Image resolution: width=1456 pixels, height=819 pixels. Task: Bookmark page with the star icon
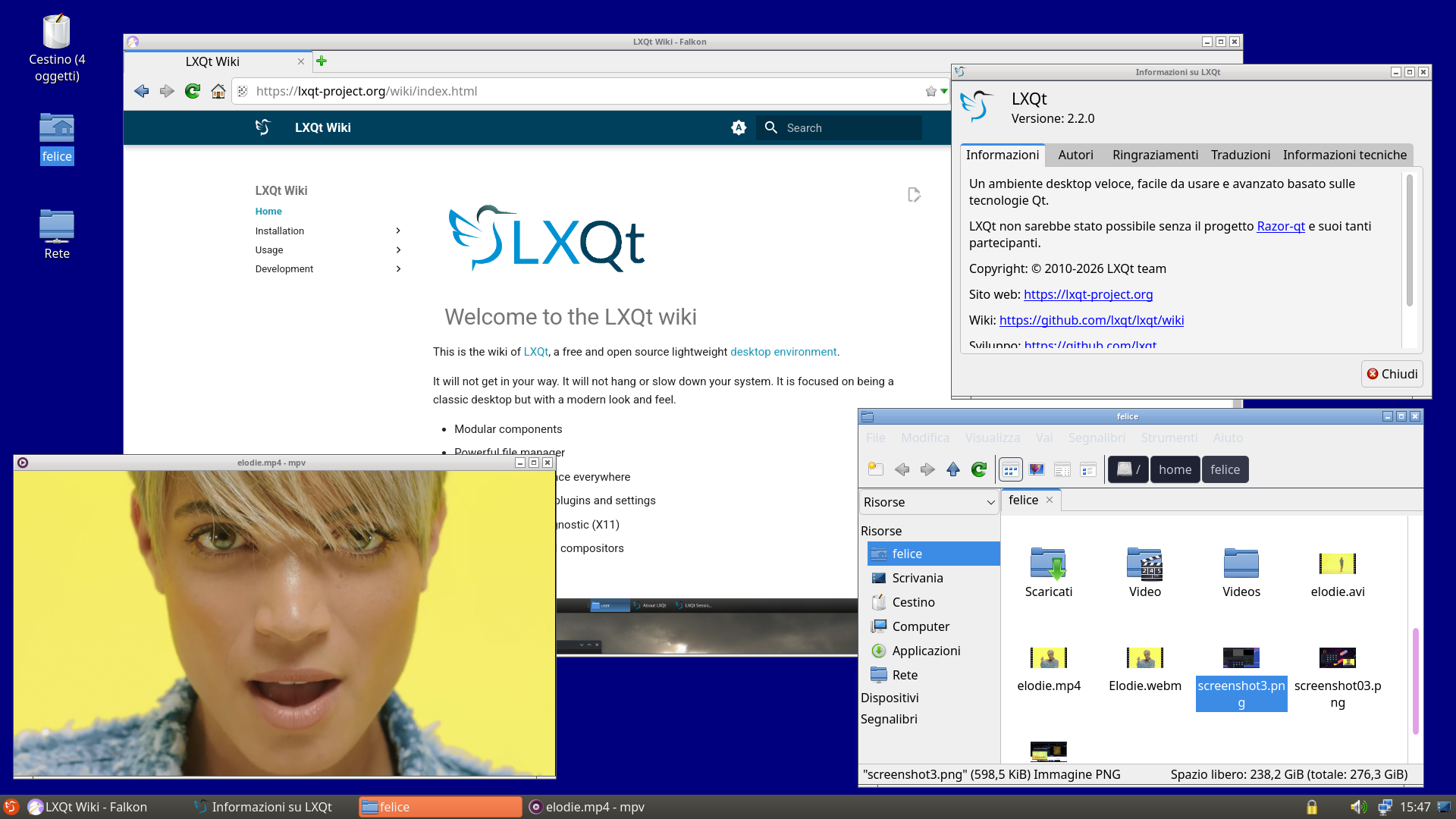931,91
